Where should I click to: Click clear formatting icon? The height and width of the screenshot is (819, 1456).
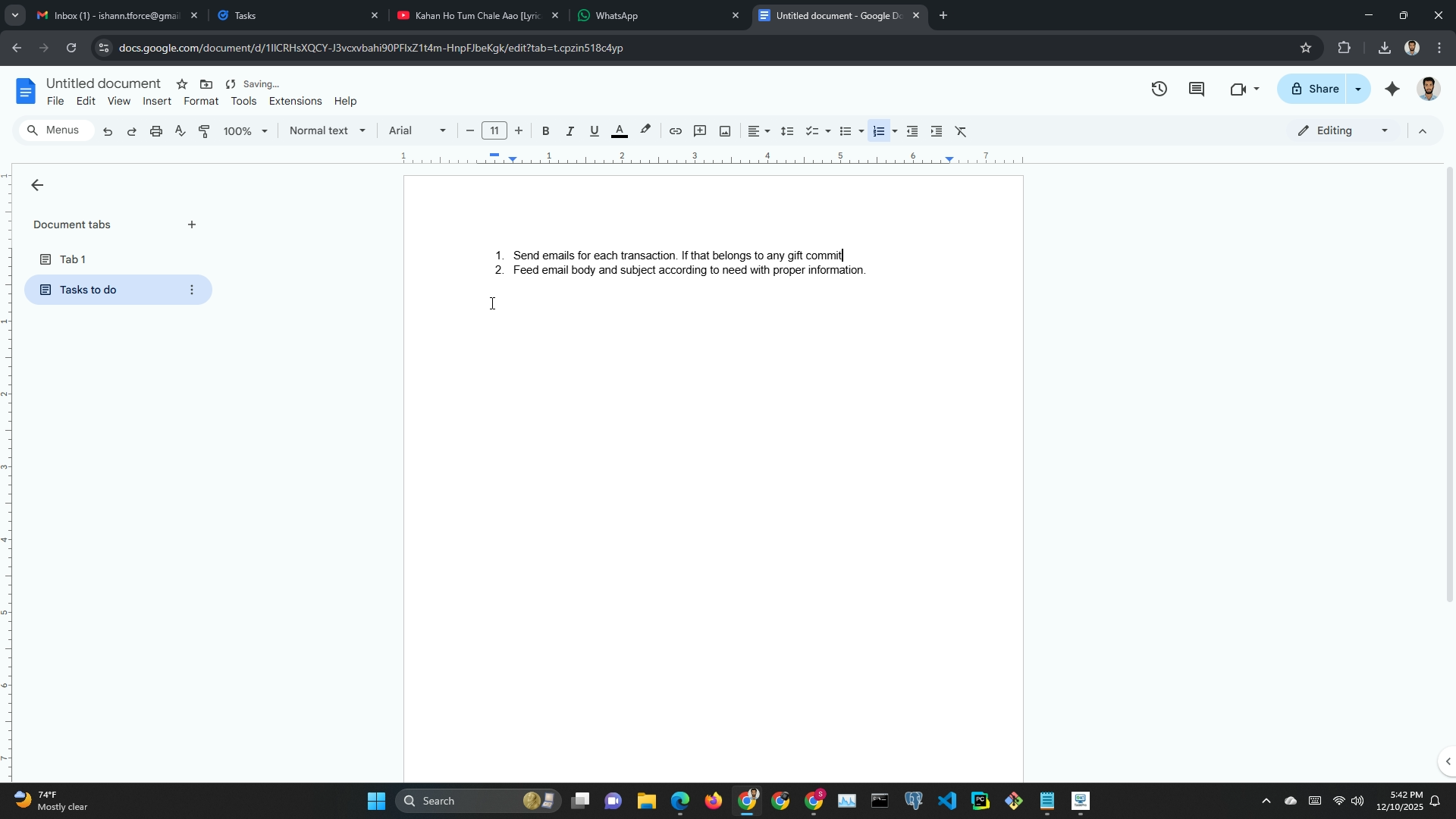[961, 131]
